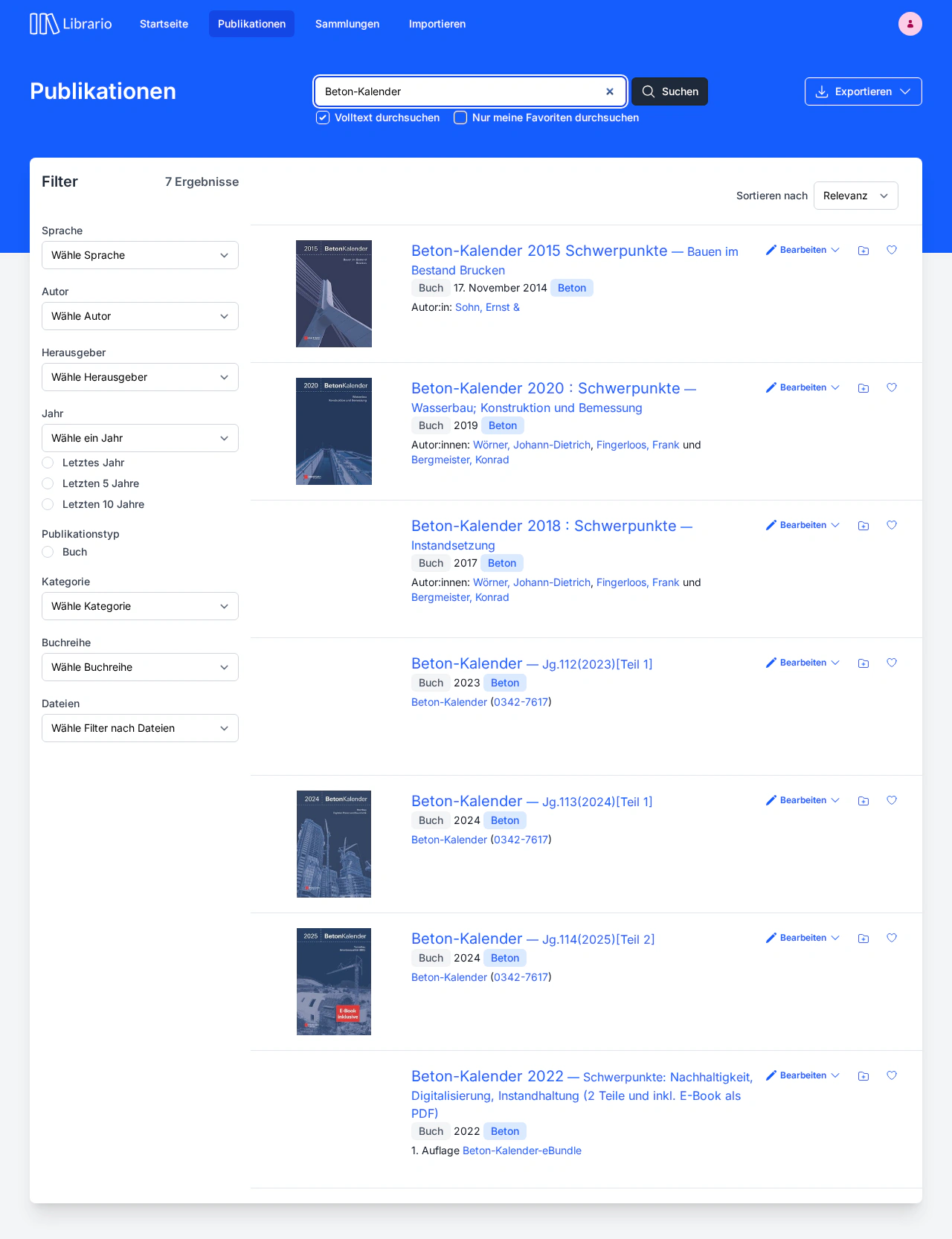Open the Publikationen nav item
This screenshot has height=1239, width=952.
(x=251, y=24)
